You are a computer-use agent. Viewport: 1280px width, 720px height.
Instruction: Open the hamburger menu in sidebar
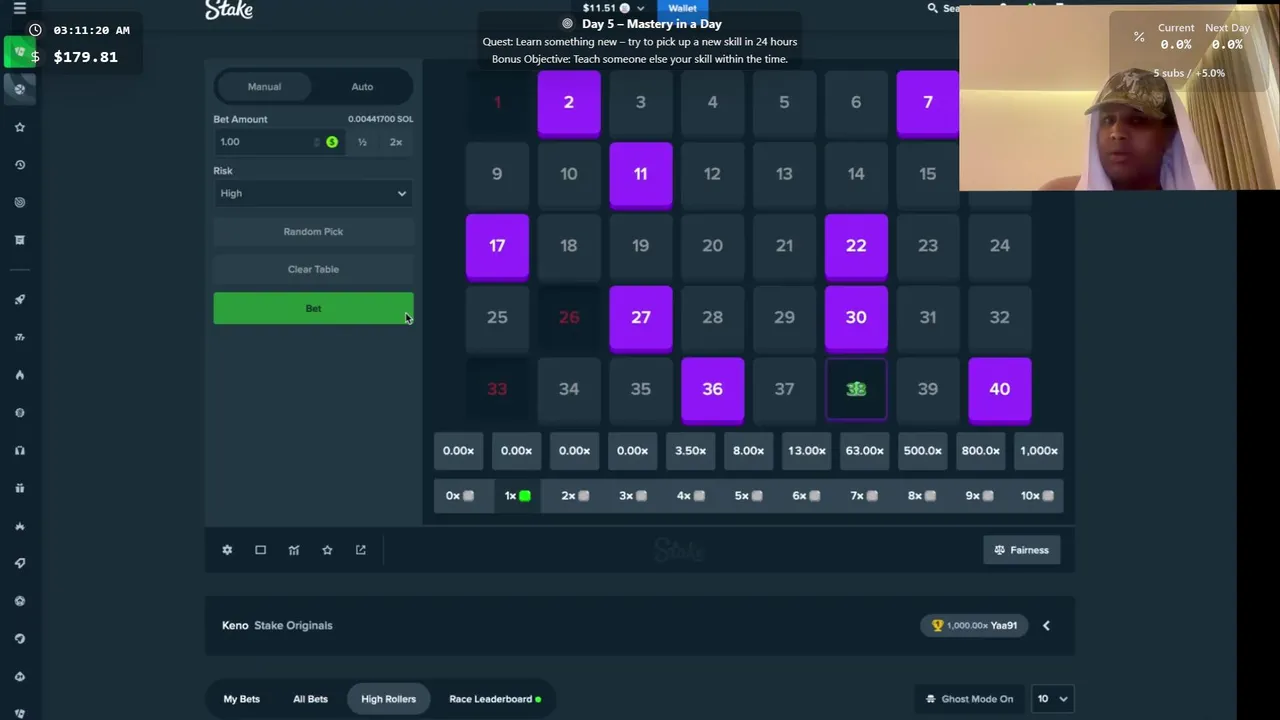point(19,8)
